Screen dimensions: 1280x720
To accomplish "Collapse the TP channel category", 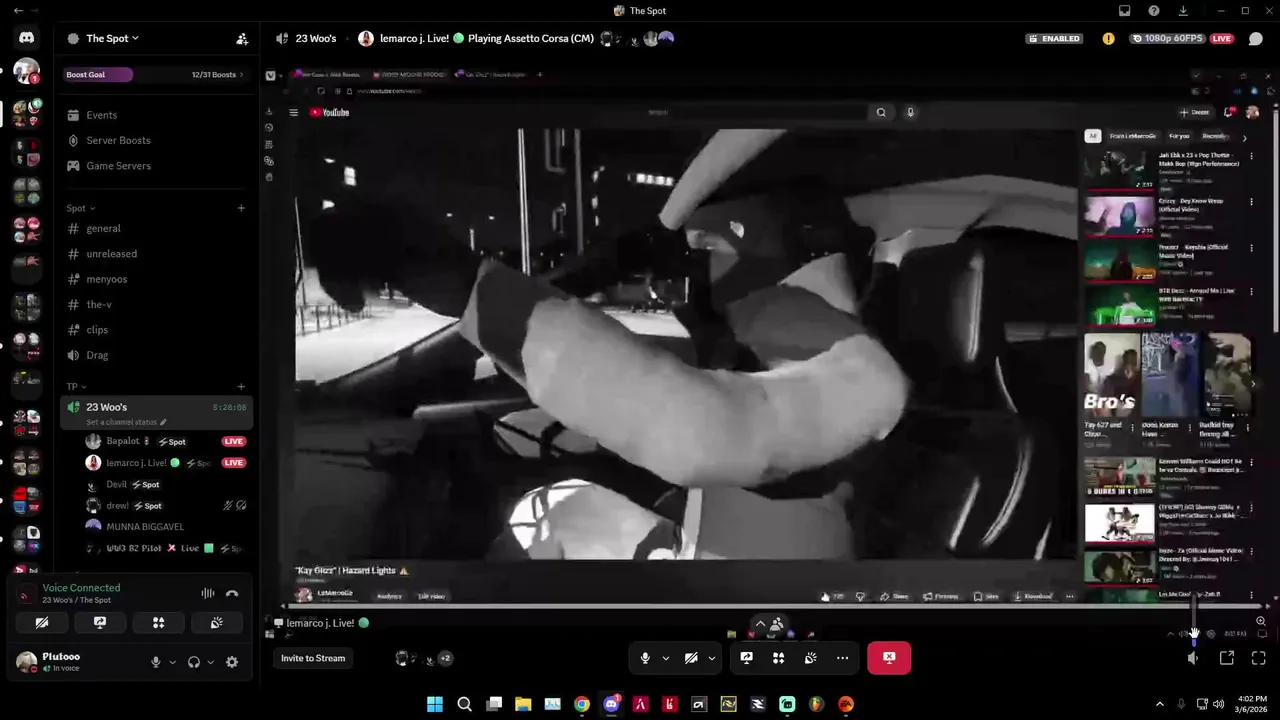I will coord(76,386).
